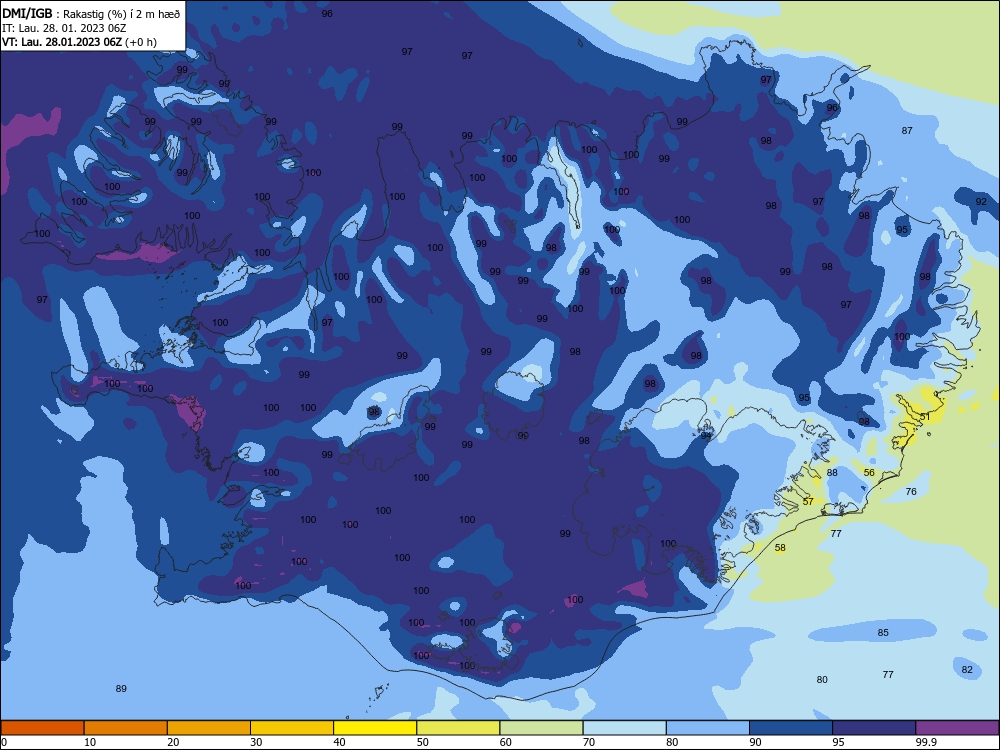Image resolution: width=1000 pixels, height=750 pixels.
Task: Click the 'DMI/IGB : Rakastig (%)' title line
Action: coord(92,14)
